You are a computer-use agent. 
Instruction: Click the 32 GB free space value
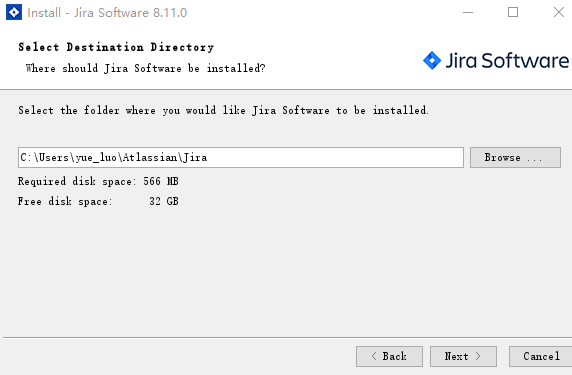point(164,201)
